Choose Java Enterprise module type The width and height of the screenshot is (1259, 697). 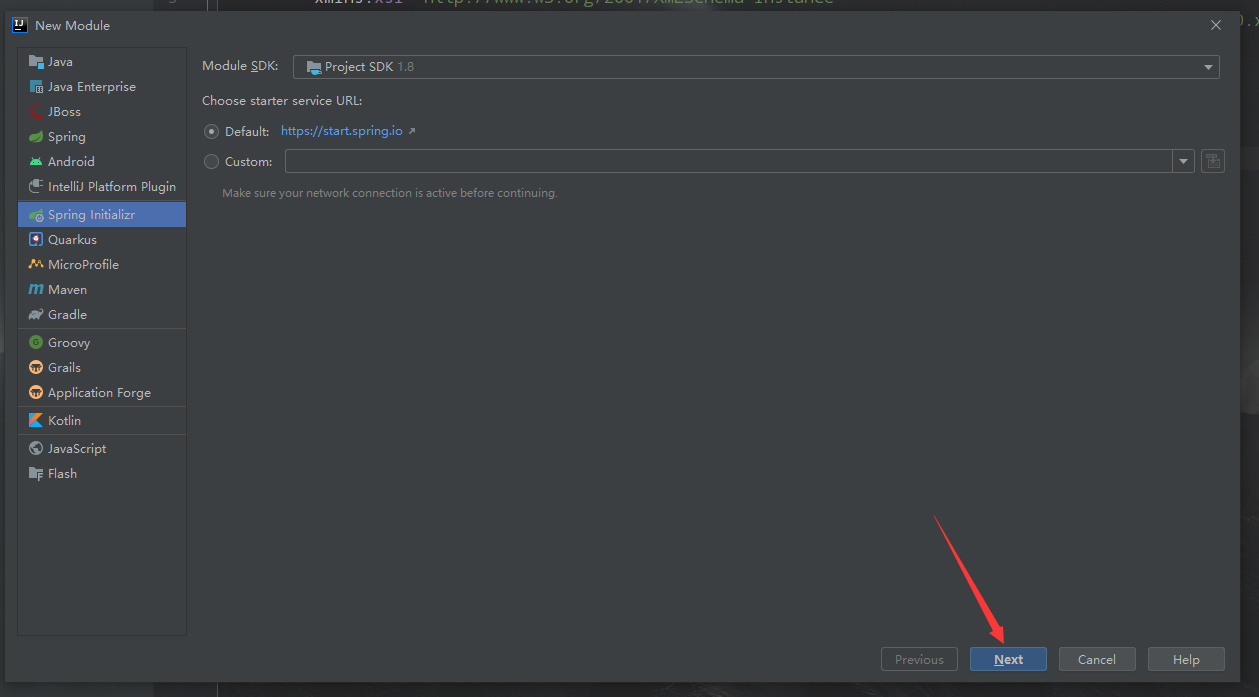click(102, 87)
